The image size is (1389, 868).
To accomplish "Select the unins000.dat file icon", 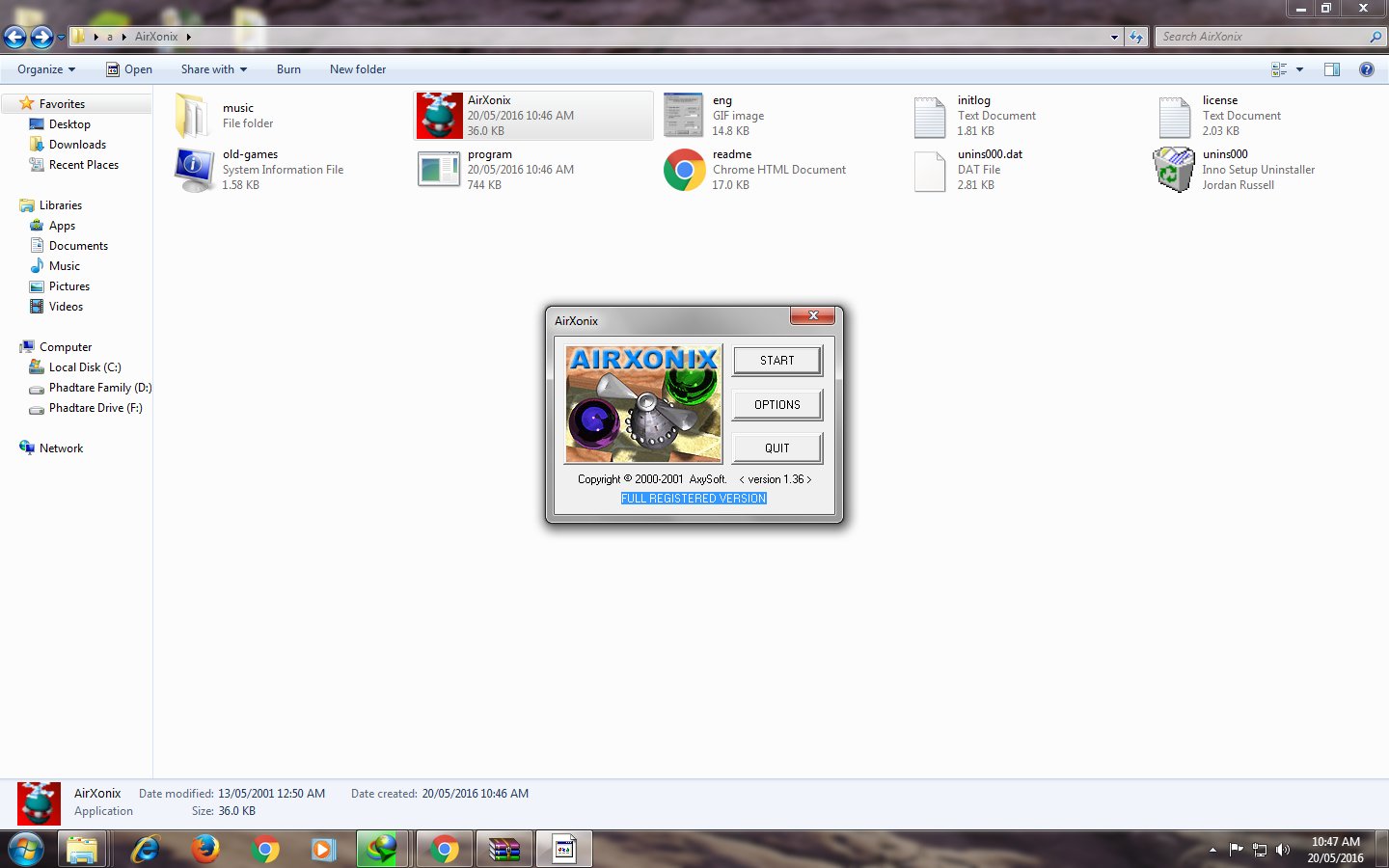I will click(x=929, y=172).
